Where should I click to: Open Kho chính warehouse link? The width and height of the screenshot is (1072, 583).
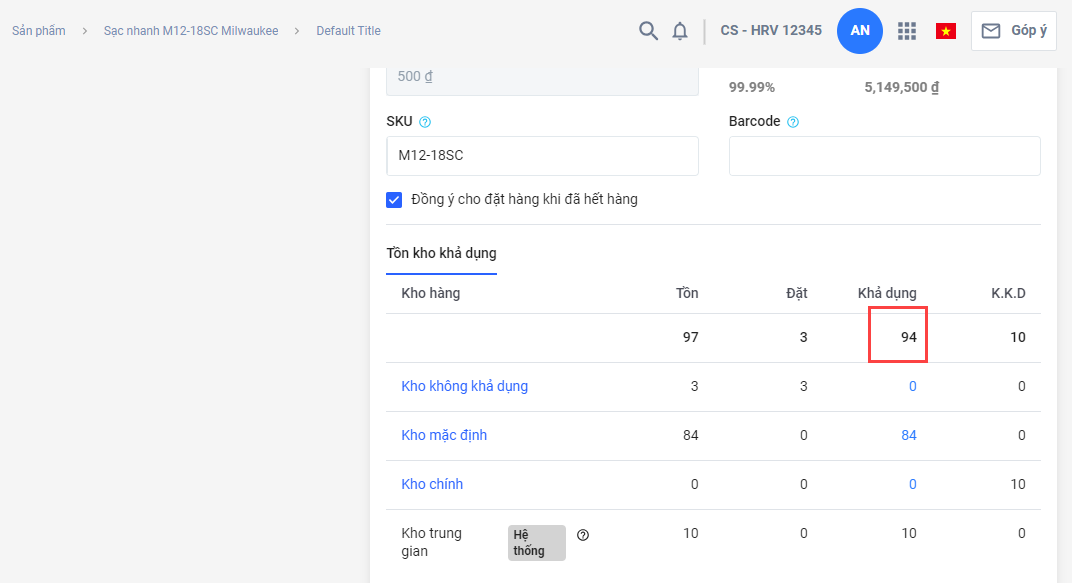click(432, 484)
